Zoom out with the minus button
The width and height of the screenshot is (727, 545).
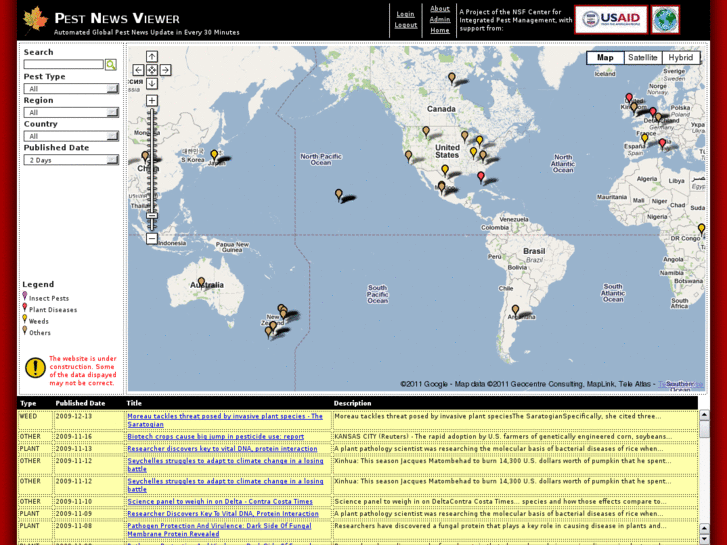[152, 238]
